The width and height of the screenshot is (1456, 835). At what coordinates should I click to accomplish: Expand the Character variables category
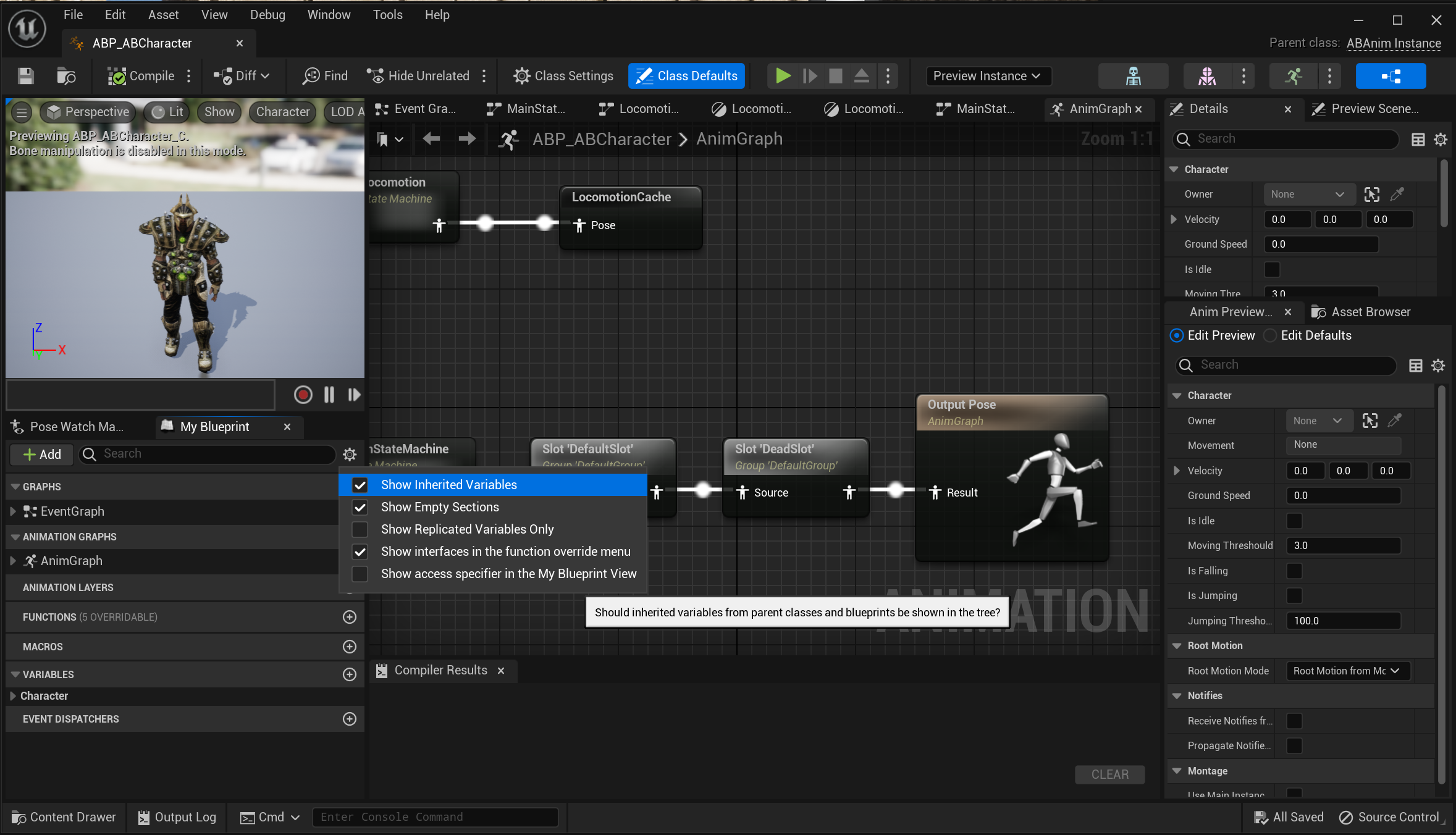coord(13,696)
